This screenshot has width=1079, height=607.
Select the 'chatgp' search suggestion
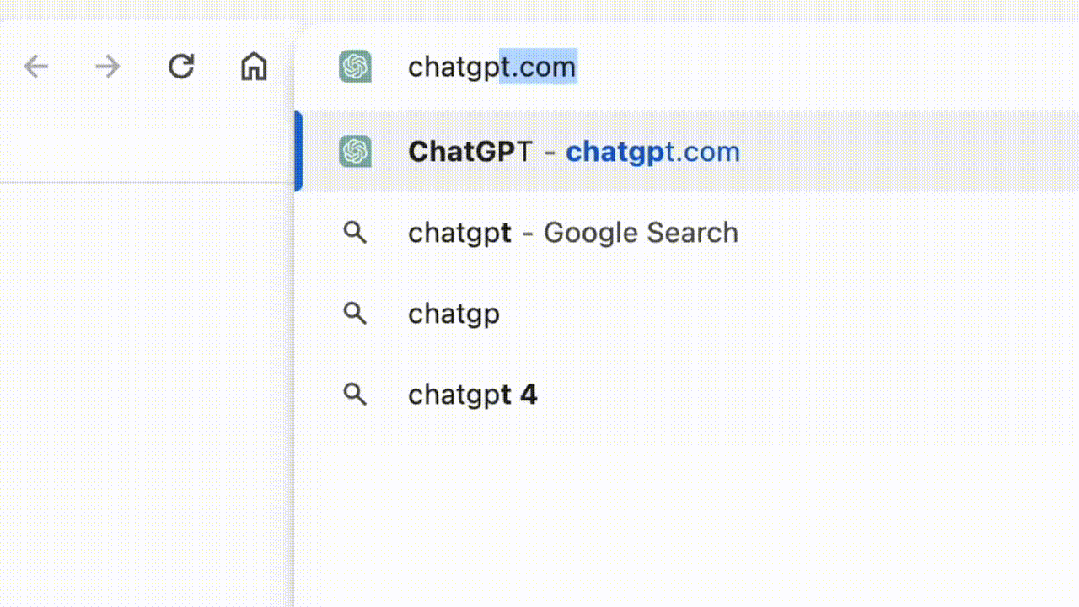[x=454, y=313]
